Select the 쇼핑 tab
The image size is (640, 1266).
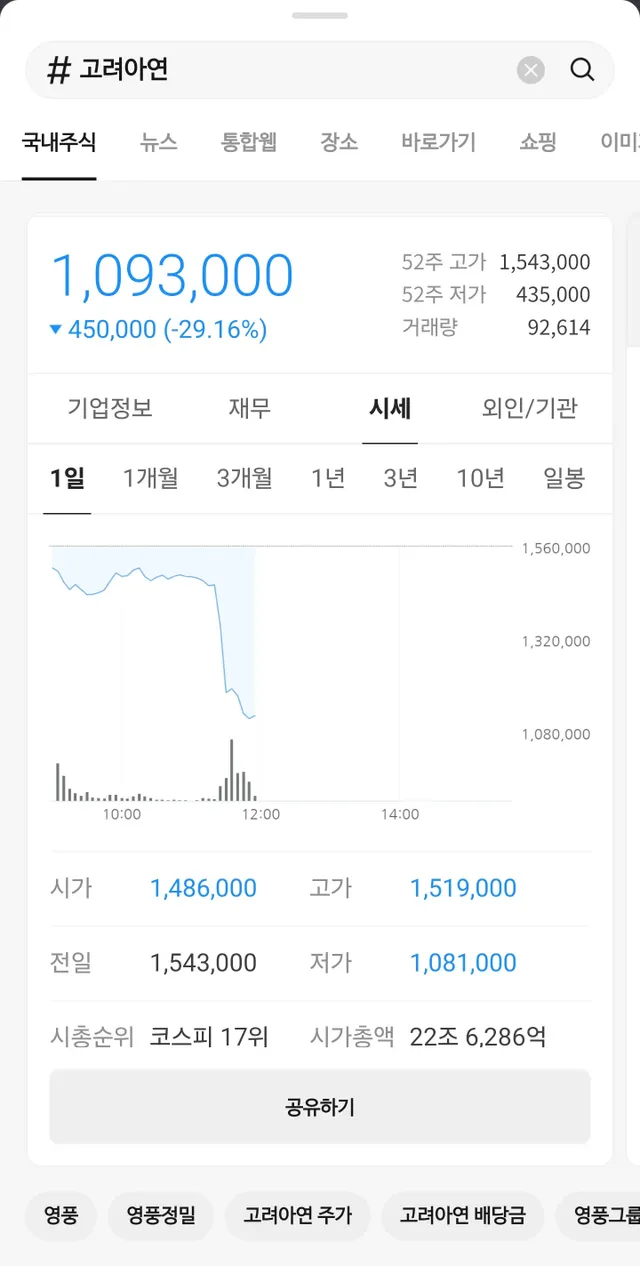click(x=538, y=142)
